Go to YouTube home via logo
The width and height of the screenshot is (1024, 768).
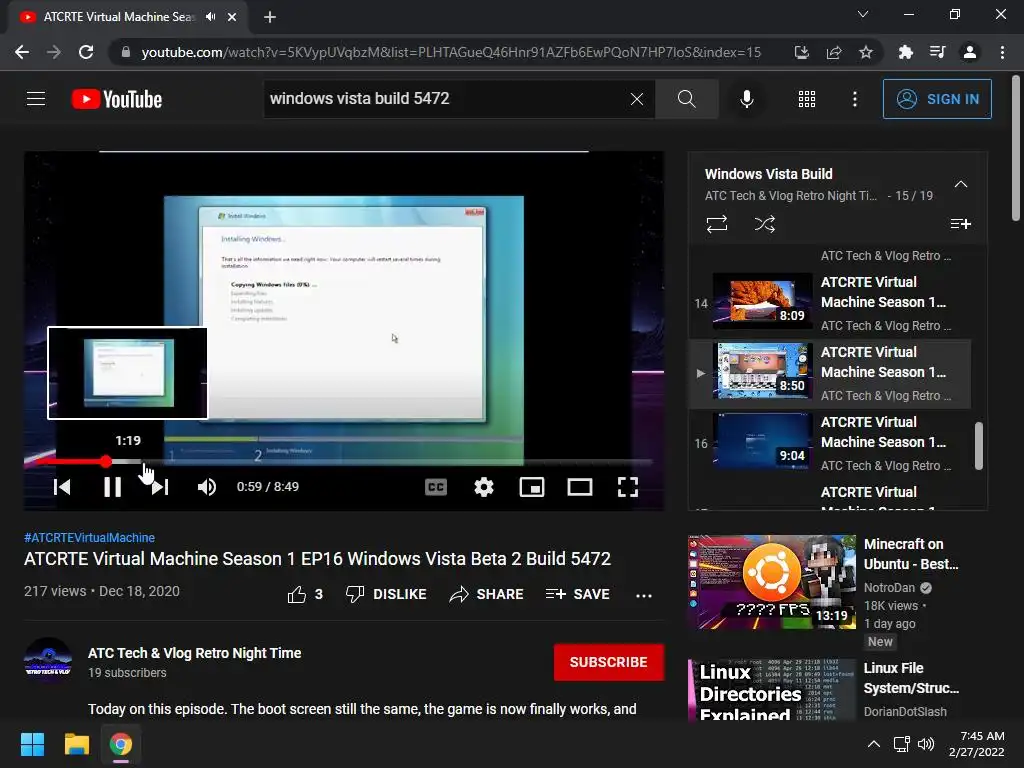pos(117,99)
